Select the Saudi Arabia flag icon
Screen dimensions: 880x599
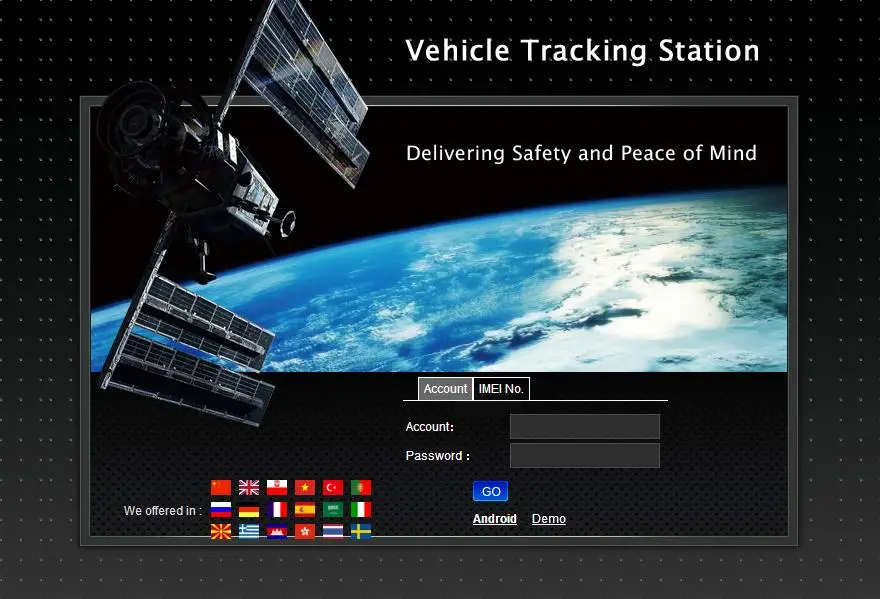pos(333,509)
